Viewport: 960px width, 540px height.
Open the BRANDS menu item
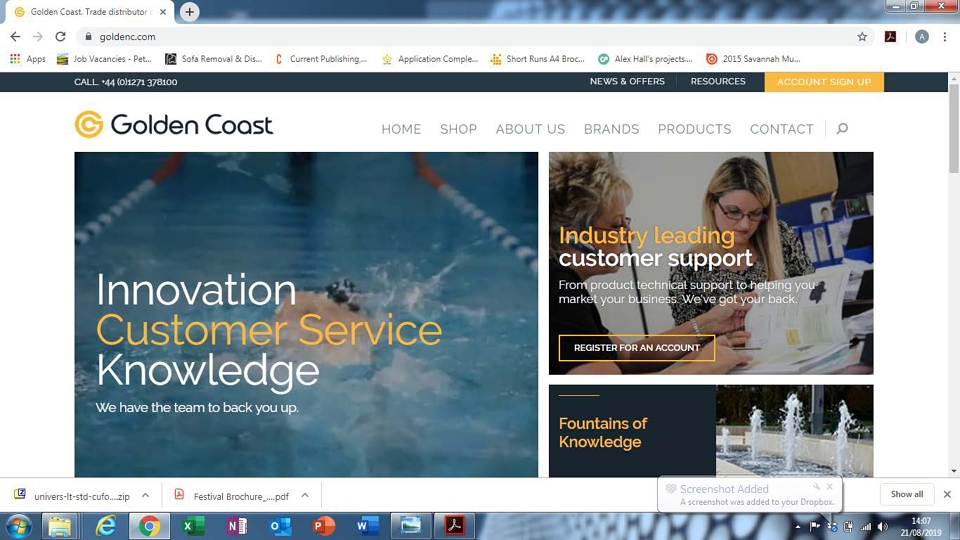coord(611,129)
